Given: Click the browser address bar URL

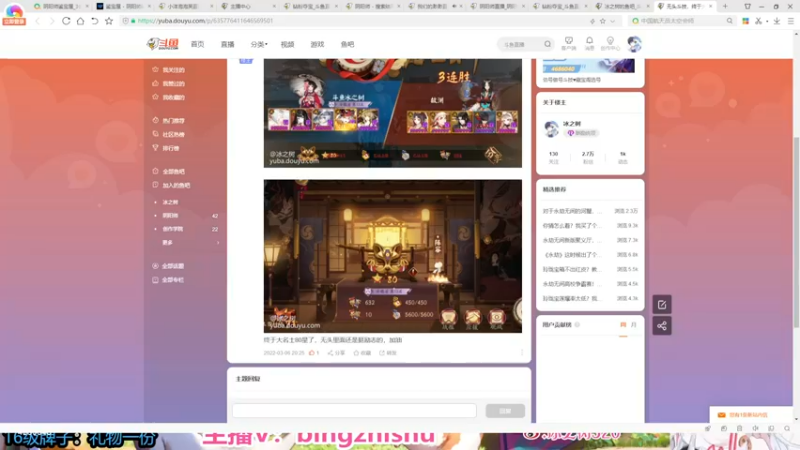Looking at the screenshot, I should pyautogui.click(x=205, y=21).
